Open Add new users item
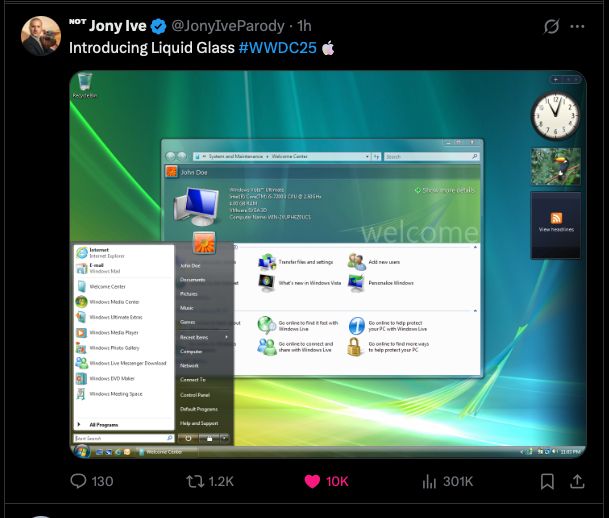This screenshot has height=518, width=609. point(374,262)
